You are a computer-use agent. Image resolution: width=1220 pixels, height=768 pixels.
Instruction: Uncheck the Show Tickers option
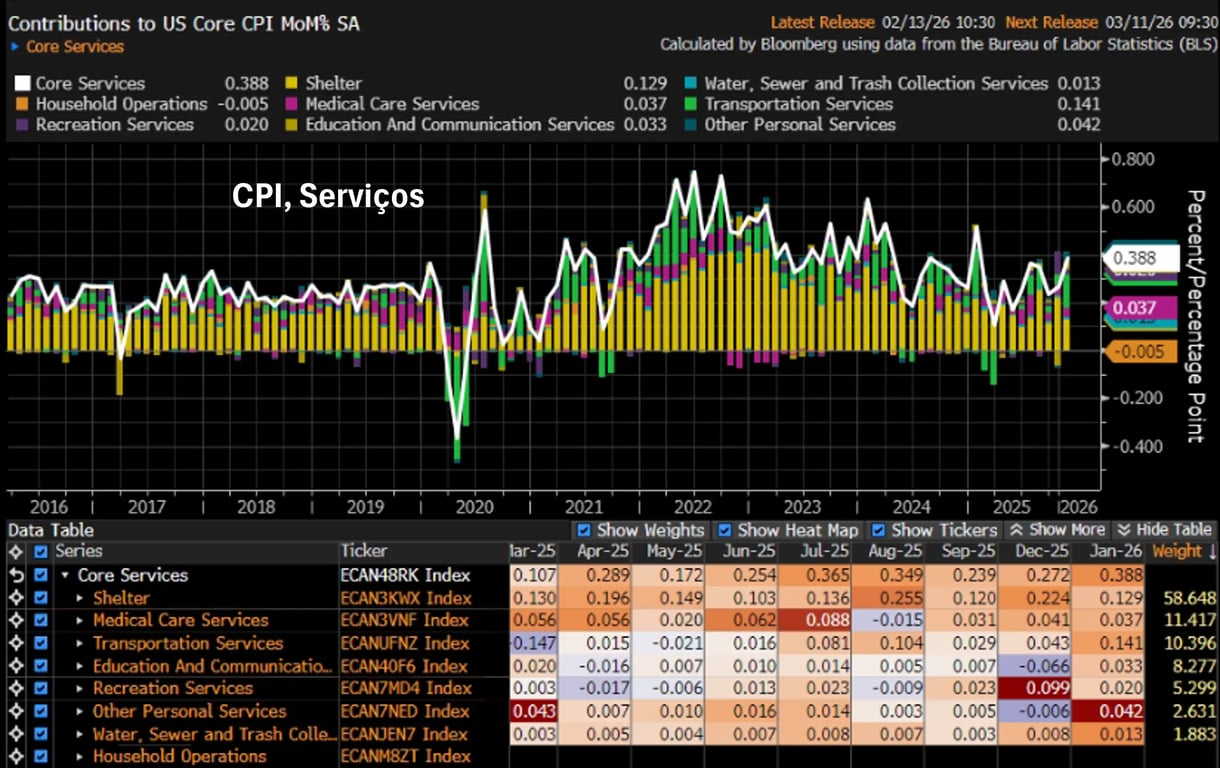click(x=878, y=530)
